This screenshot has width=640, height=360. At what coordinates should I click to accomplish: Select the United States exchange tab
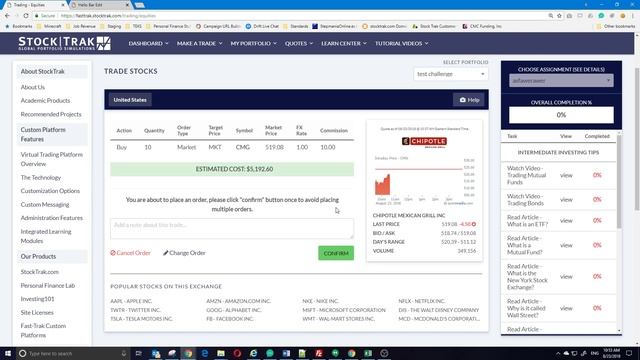pyautogui.click(x=130, y=100)
